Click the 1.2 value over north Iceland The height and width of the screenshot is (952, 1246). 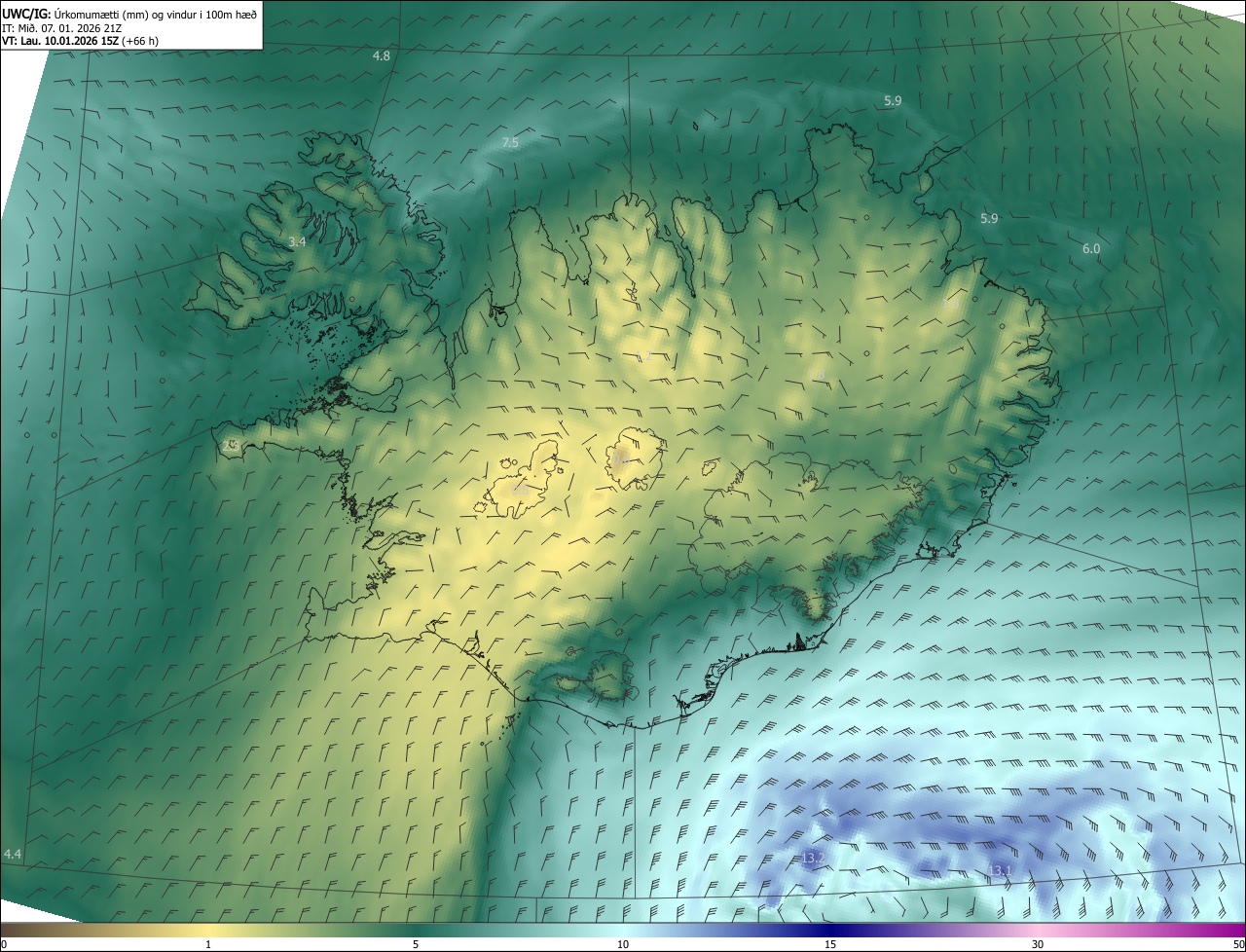pyautogui.click(x=642, y=356)
